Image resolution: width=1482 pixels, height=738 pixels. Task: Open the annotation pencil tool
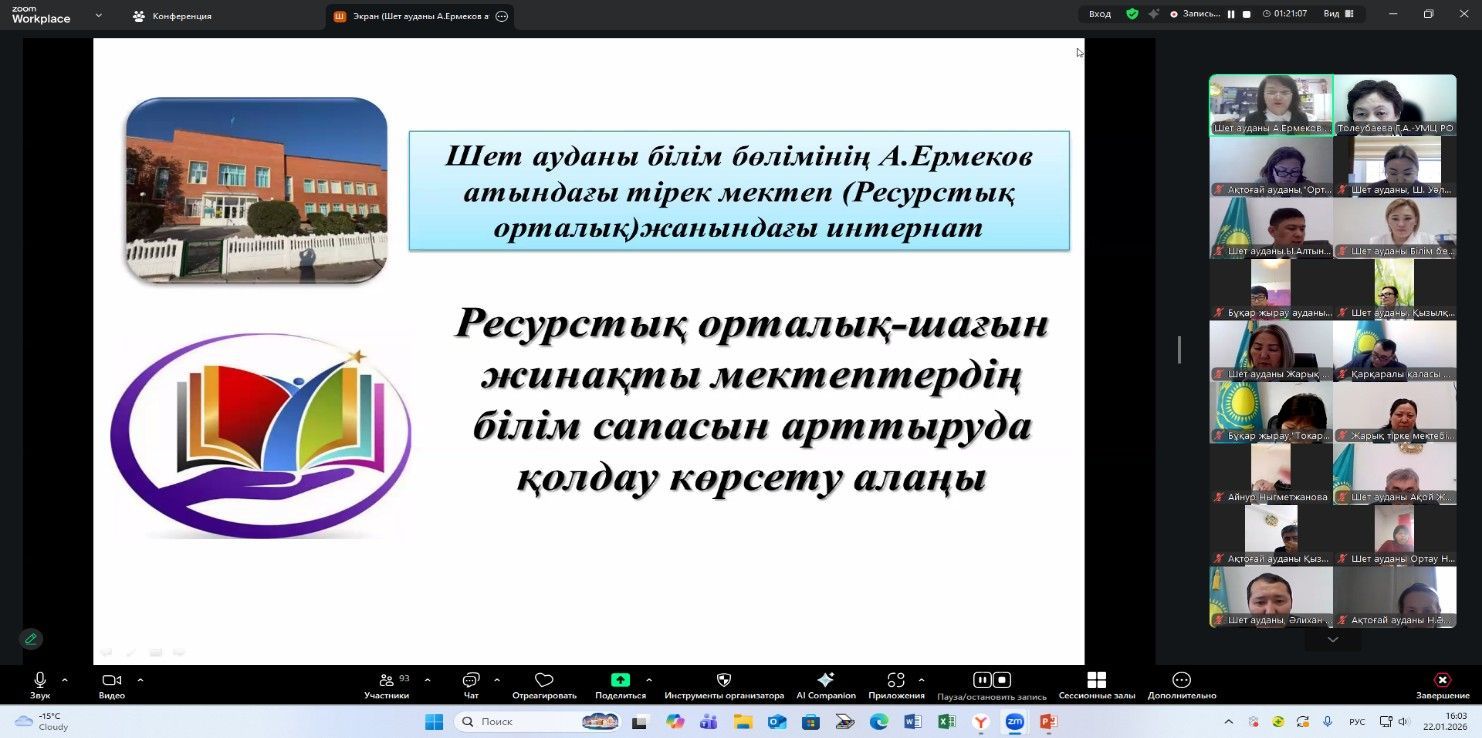click(31, 639)
